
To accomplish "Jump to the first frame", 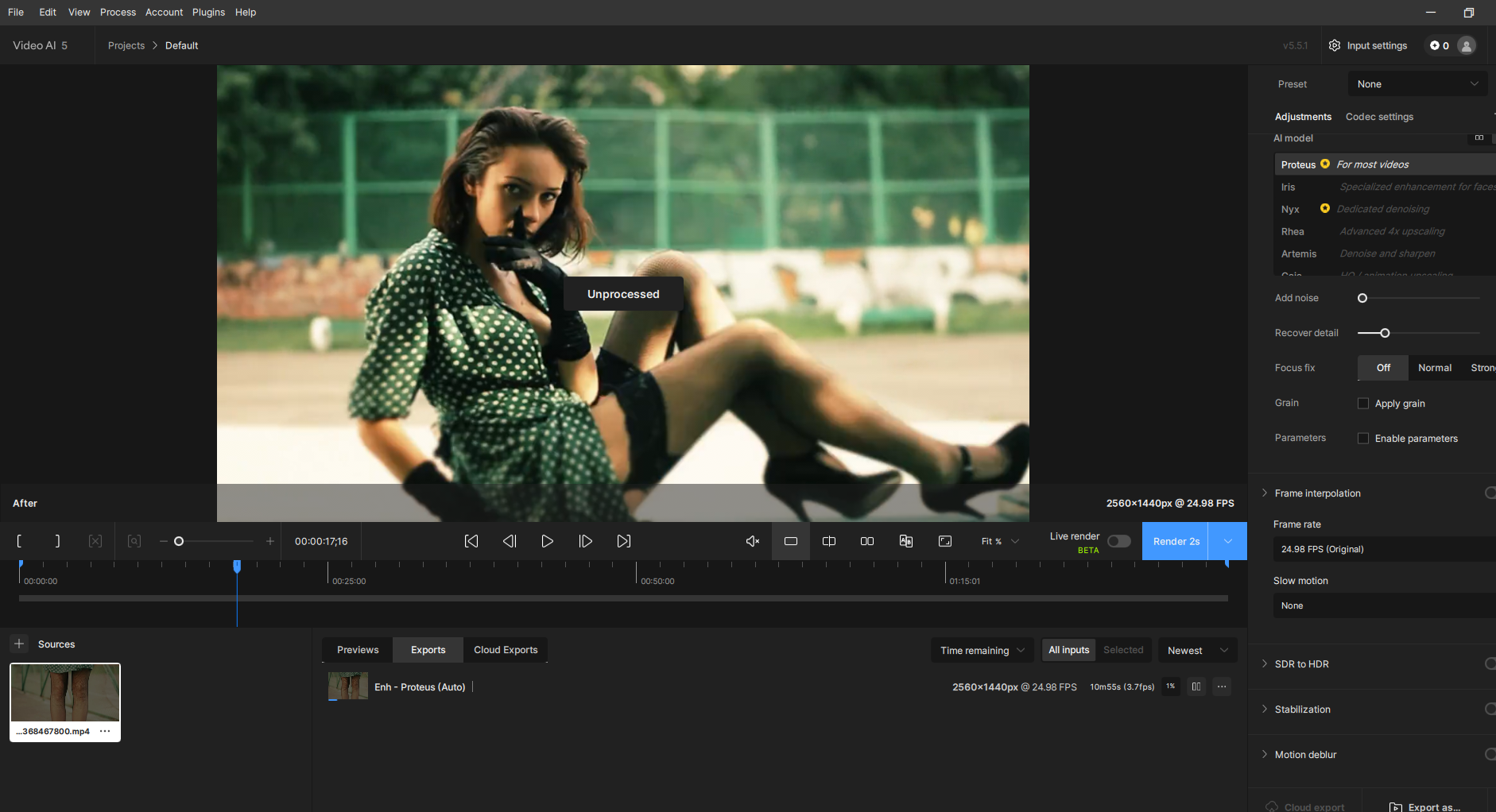I will coord(471,541).
